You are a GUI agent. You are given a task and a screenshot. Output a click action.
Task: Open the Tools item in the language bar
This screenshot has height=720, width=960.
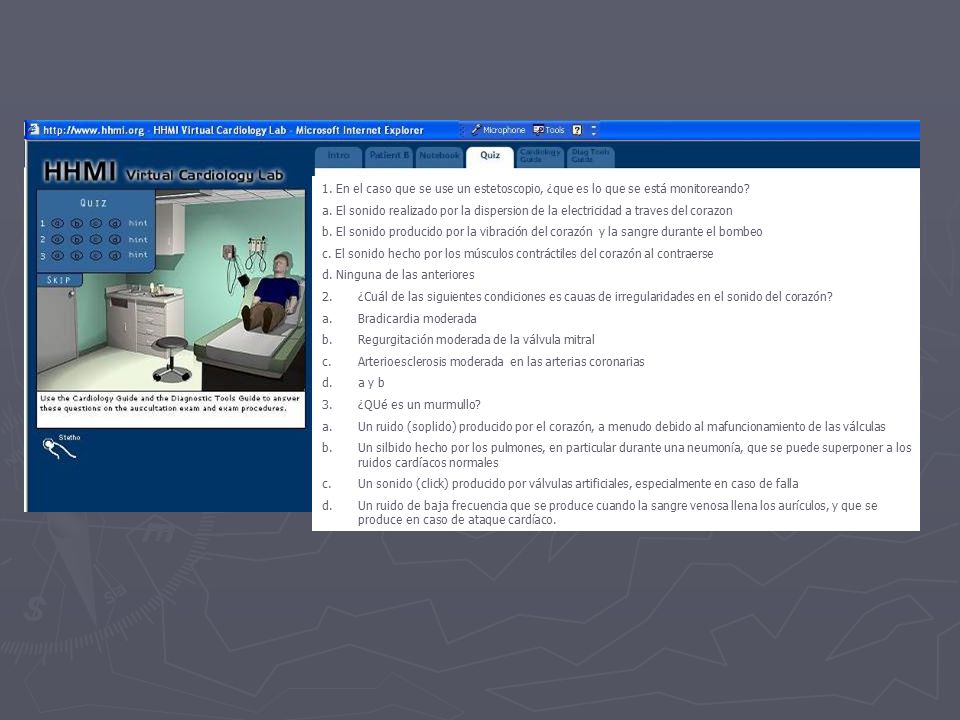(549, 130)
